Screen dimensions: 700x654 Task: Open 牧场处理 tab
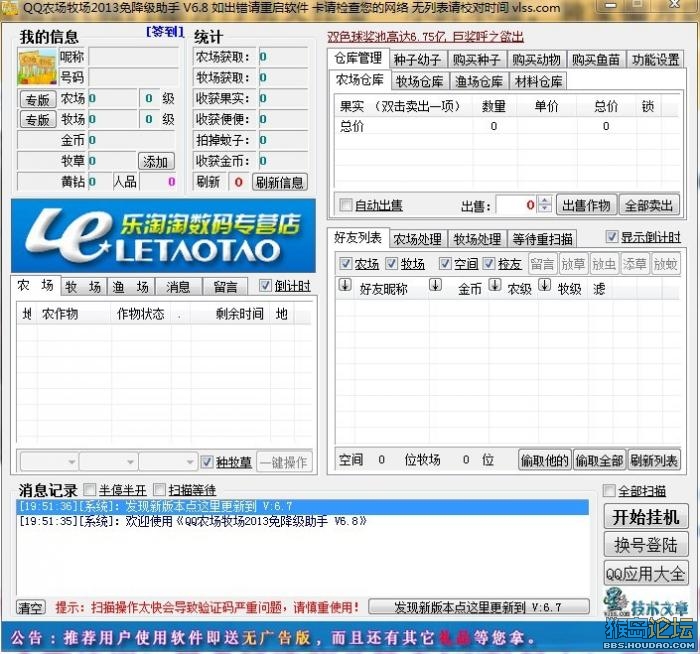[x=477, y=239]
